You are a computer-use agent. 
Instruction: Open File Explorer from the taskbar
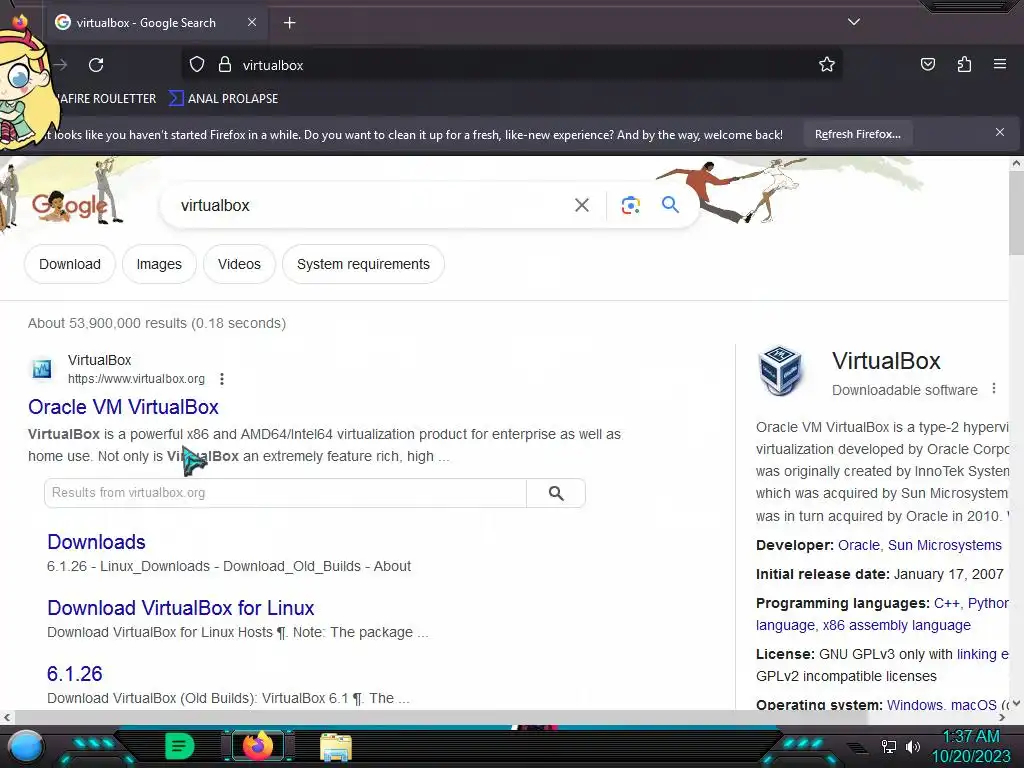[336, 748]
